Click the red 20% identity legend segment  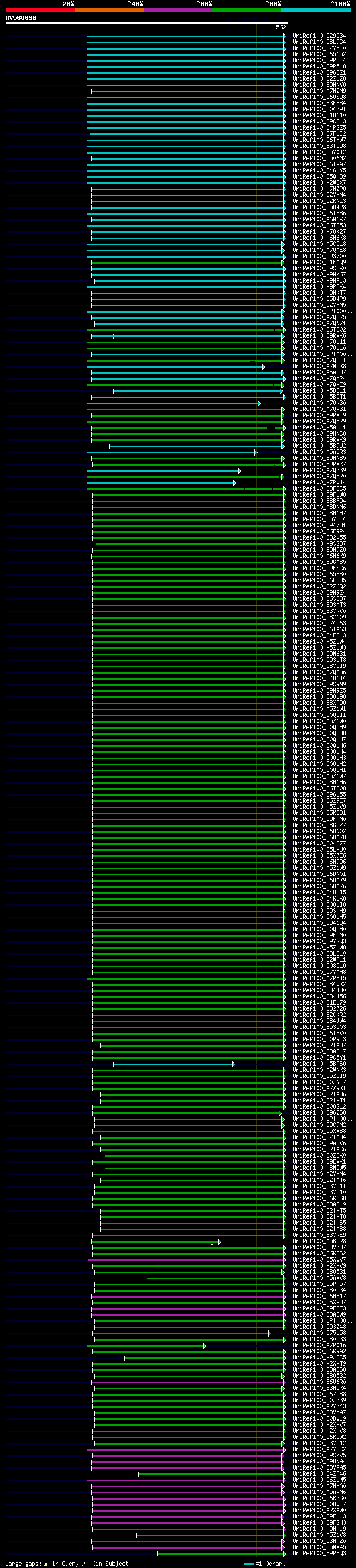39,10
